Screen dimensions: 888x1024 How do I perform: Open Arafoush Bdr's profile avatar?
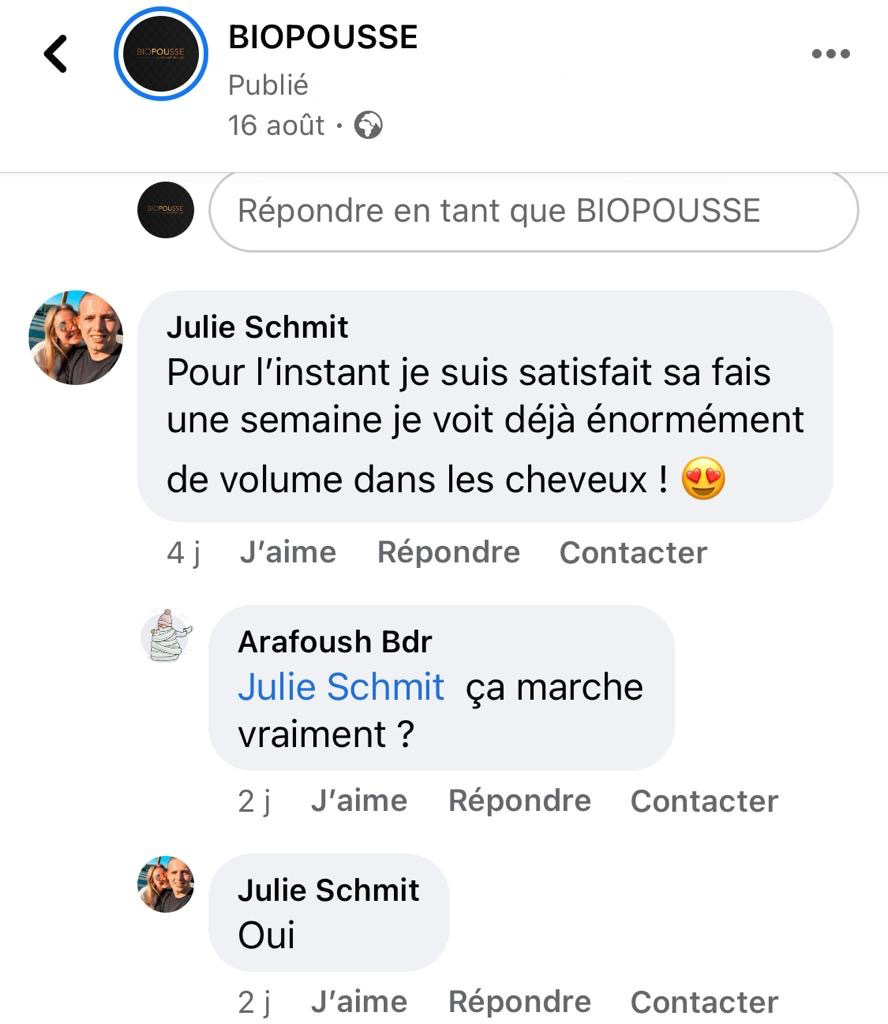click(x=166, y=635)
